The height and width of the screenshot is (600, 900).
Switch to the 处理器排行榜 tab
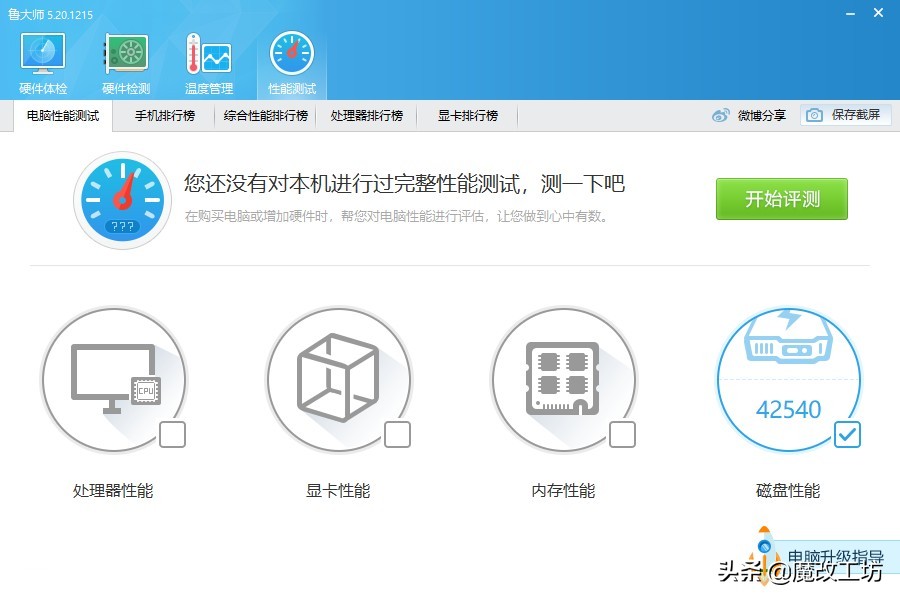point(367,116)
